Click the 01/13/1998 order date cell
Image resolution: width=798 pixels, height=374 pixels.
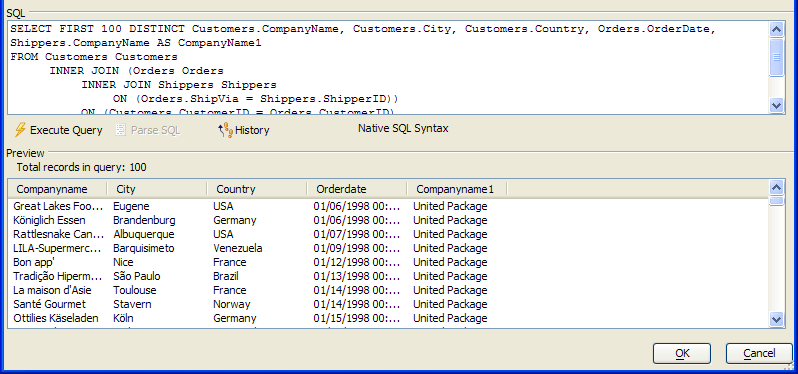(357, 276)
